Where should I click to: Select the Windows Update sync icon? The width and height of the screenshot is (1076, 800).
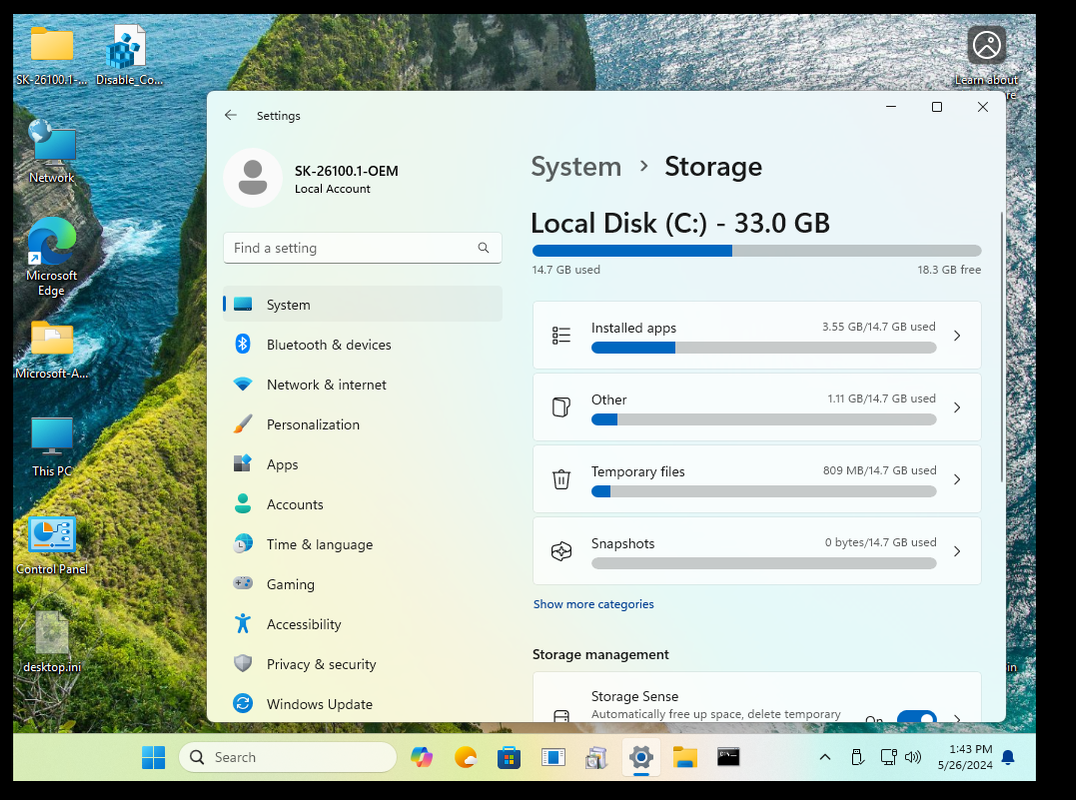click(243, 703)
